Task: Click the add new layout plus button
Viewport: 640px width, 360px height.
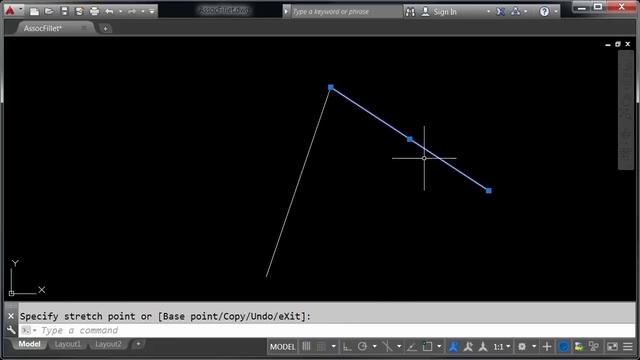Action: click(x=138, y=344)
